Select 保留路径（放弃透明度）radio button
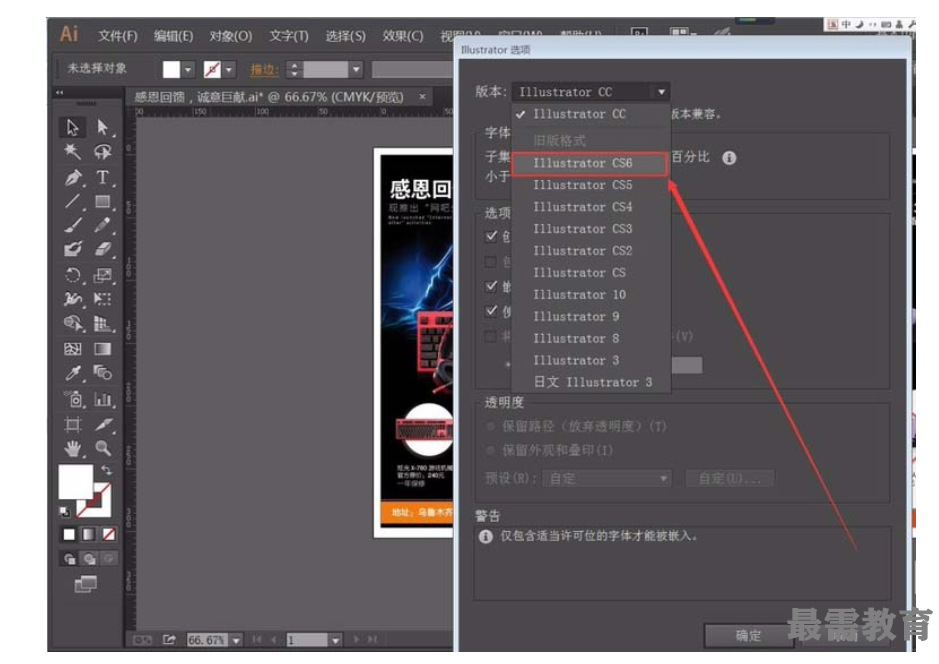The height and width of the screenshot is (664, 939). (x=491, y=426)
